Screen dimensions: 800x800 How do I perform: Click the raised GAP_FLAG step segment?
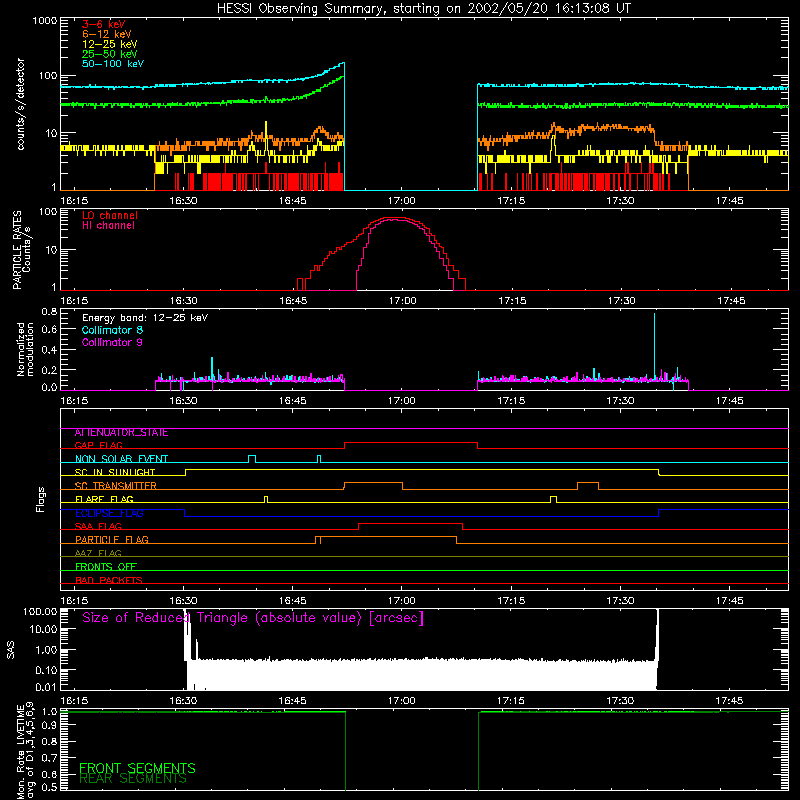click(x=411, y=443)
